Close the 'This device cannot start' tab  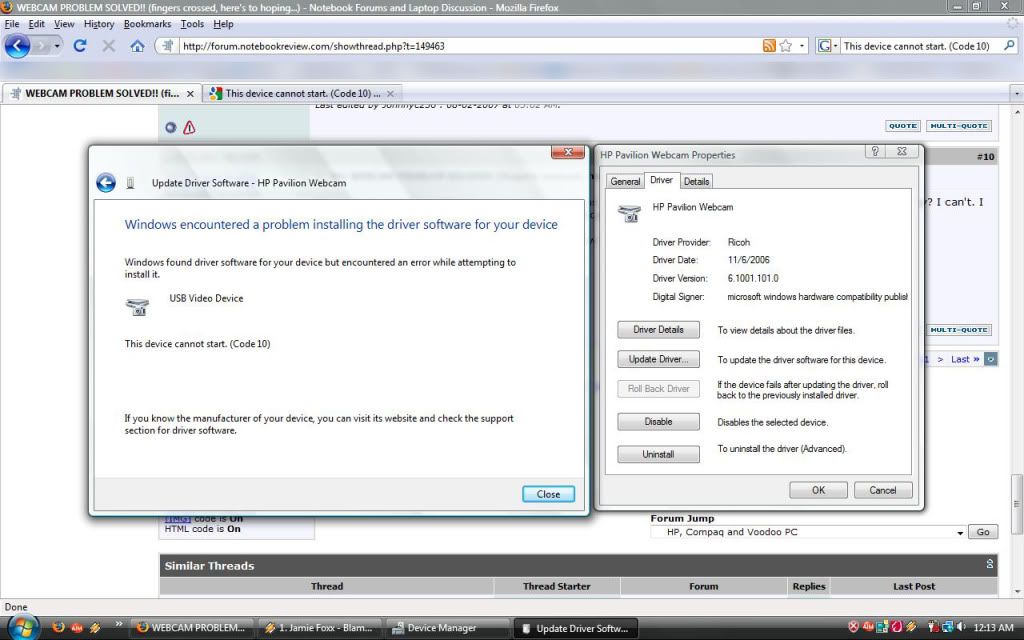pos(390,94)
